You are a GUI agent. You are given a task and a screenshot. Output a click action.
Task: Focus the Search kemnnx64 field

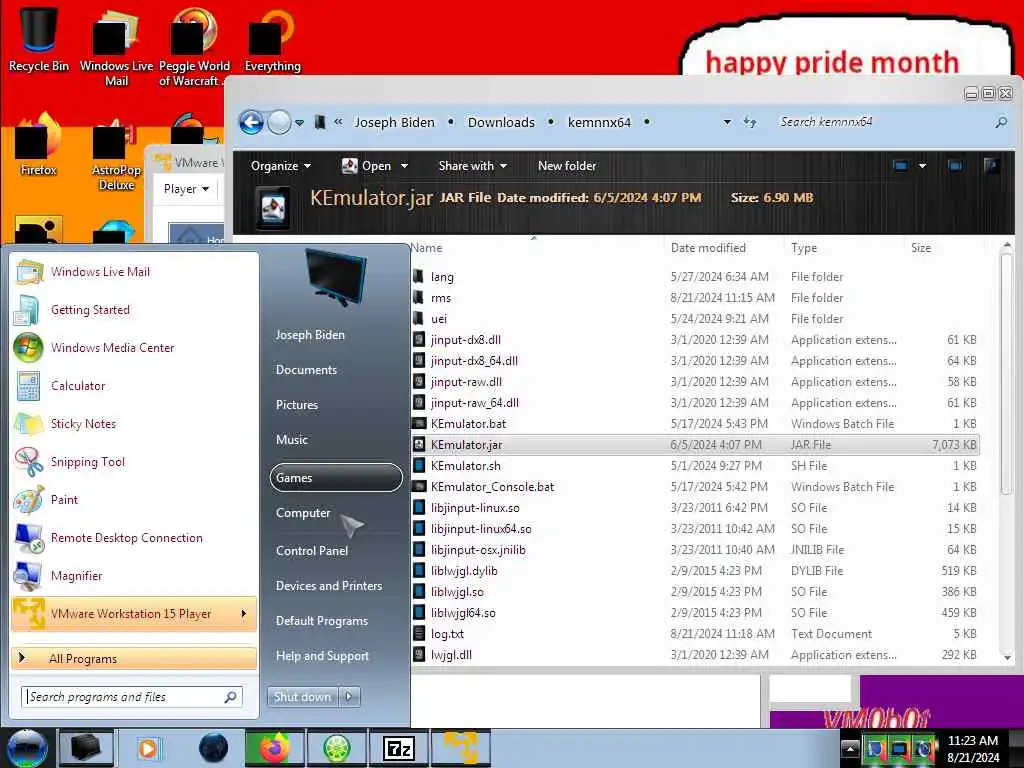pyautogui.click(x=883, y=122)
